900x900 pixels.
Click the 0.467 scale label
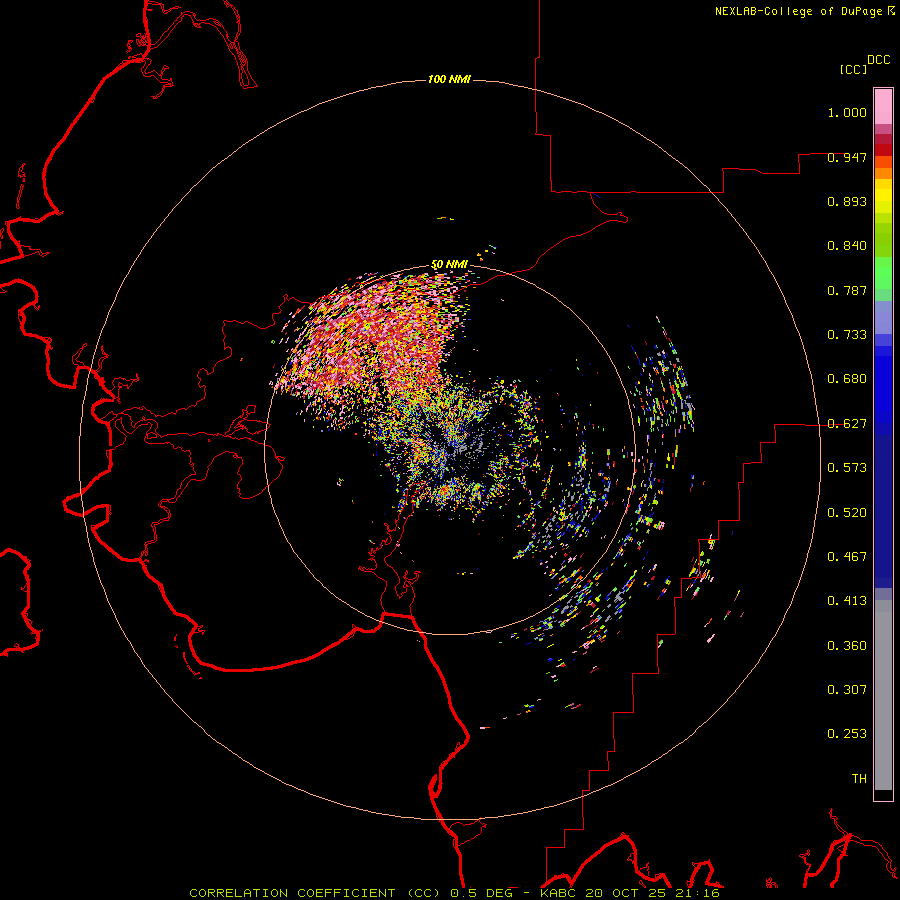(847, 557)
